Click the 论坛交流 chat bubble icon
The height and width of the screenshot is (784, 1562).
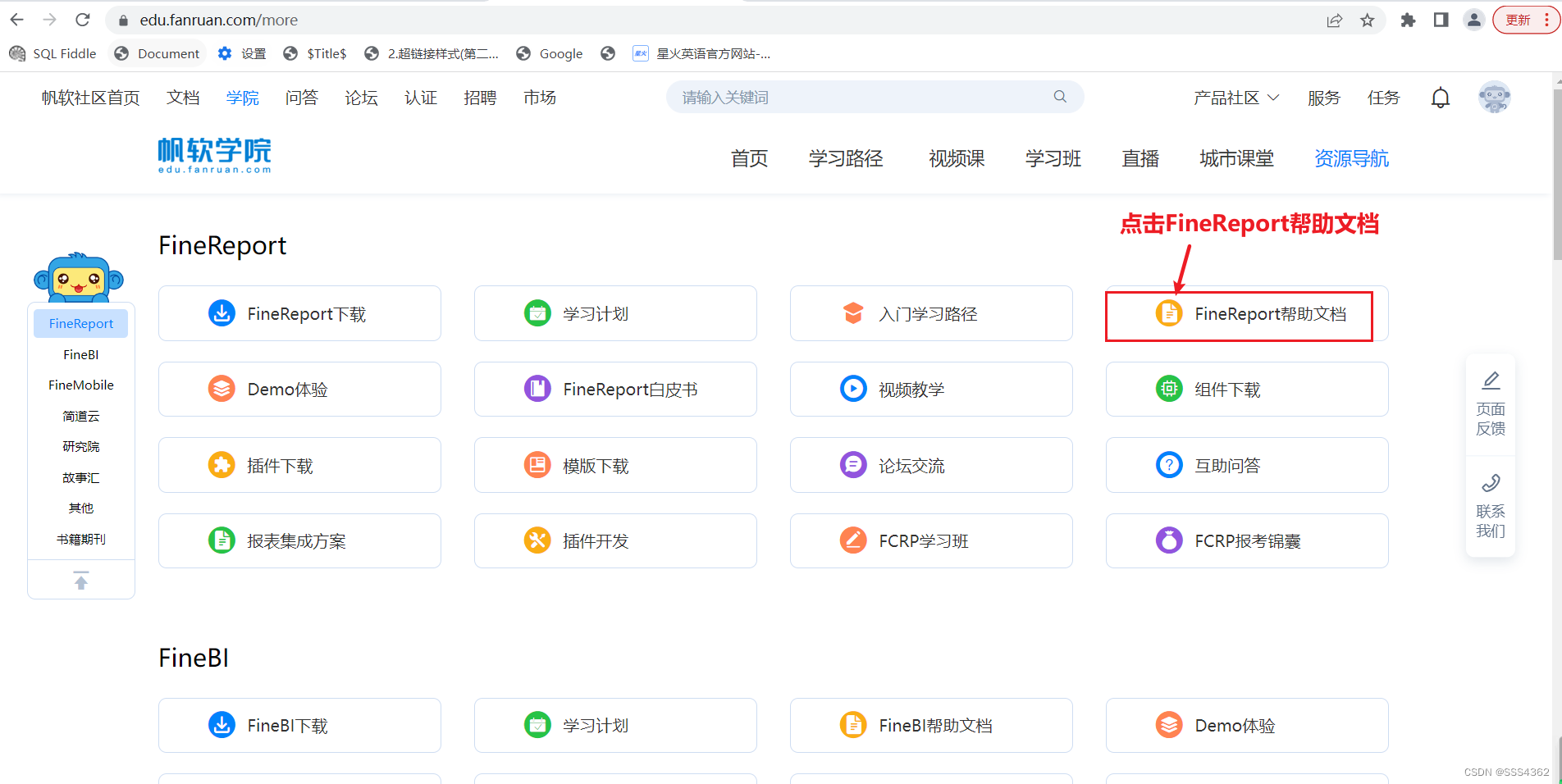[853, 465]
